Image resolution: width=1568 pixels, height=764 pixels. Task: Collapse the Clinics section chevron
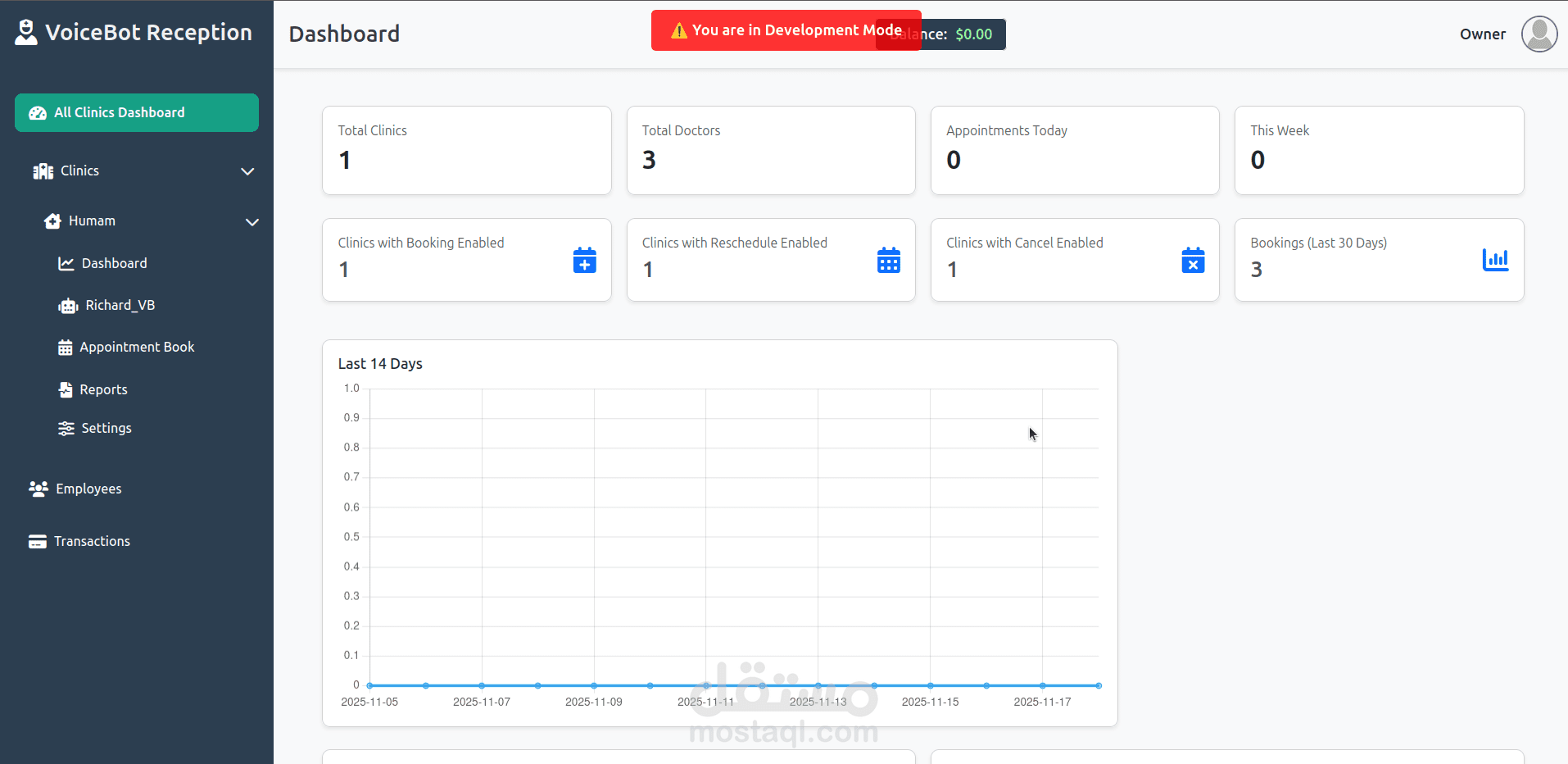coord(247,171)
